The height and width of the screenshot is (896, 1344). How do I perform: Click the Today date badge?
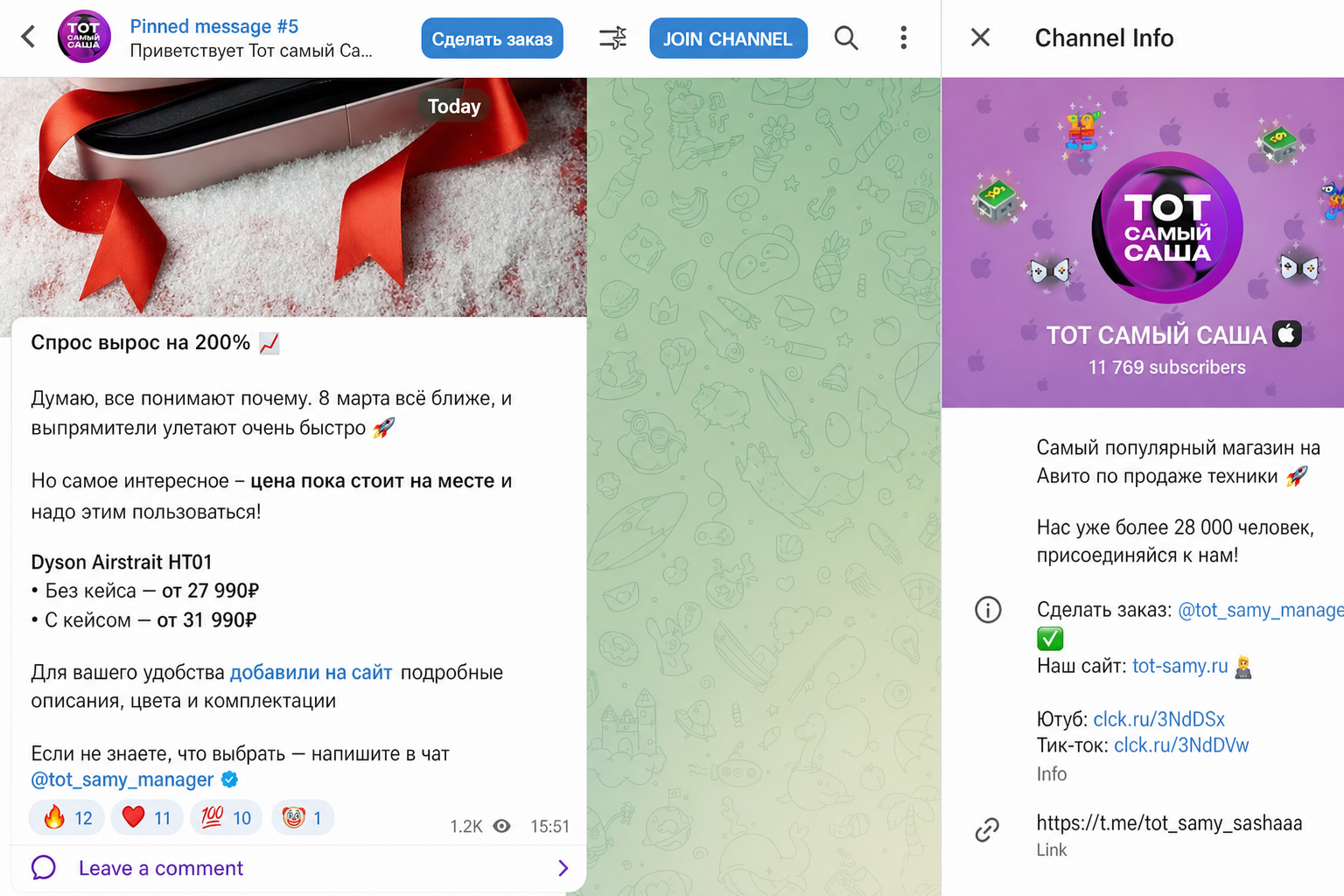click(454, 107)
